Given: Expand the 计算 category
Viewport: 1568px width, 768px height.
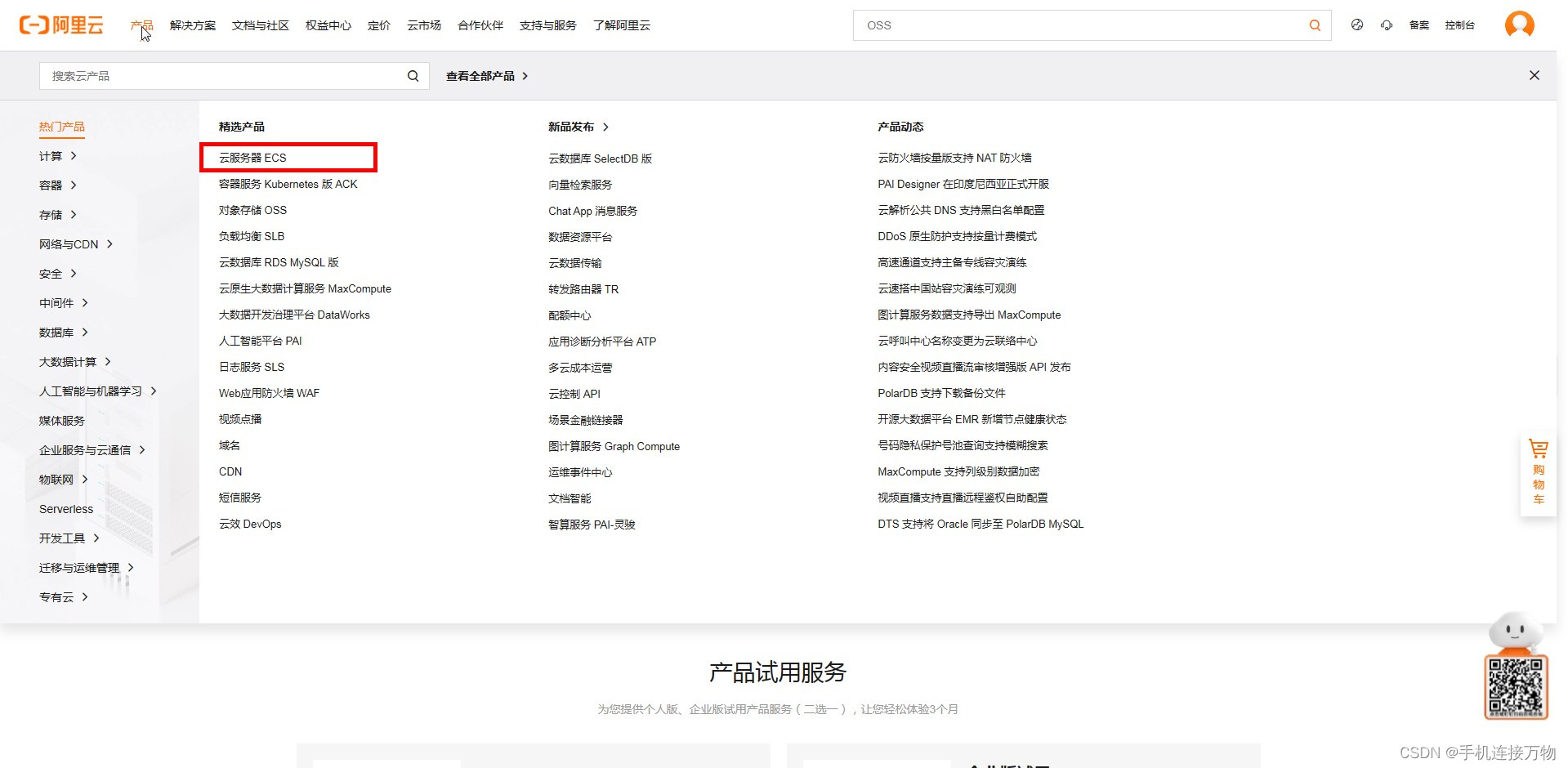Looking at the screenshot, I should [x=57, y=156].
